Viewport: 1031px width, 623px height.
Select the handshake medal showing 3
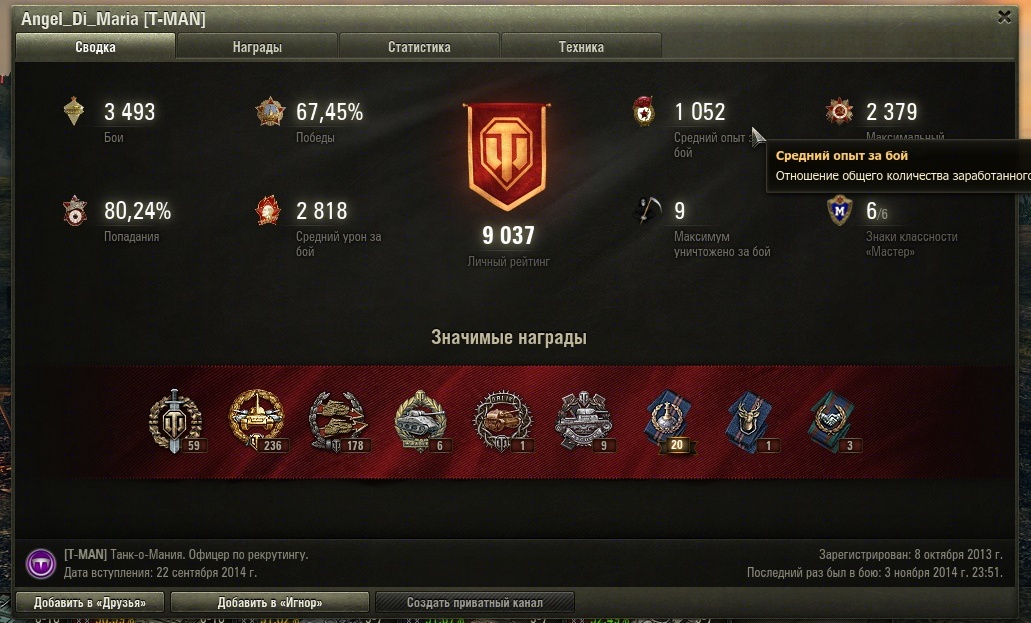832,421
